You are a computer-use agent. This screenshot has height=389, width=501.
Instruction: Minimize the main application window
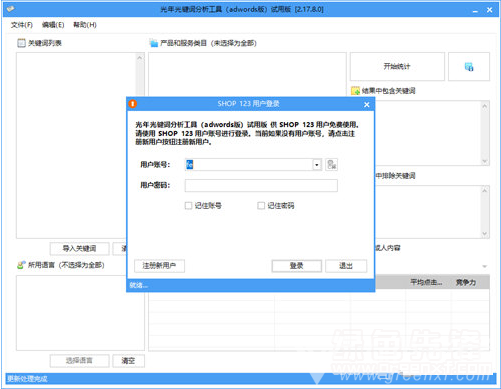pyautogui.click(x=475, y=10)
